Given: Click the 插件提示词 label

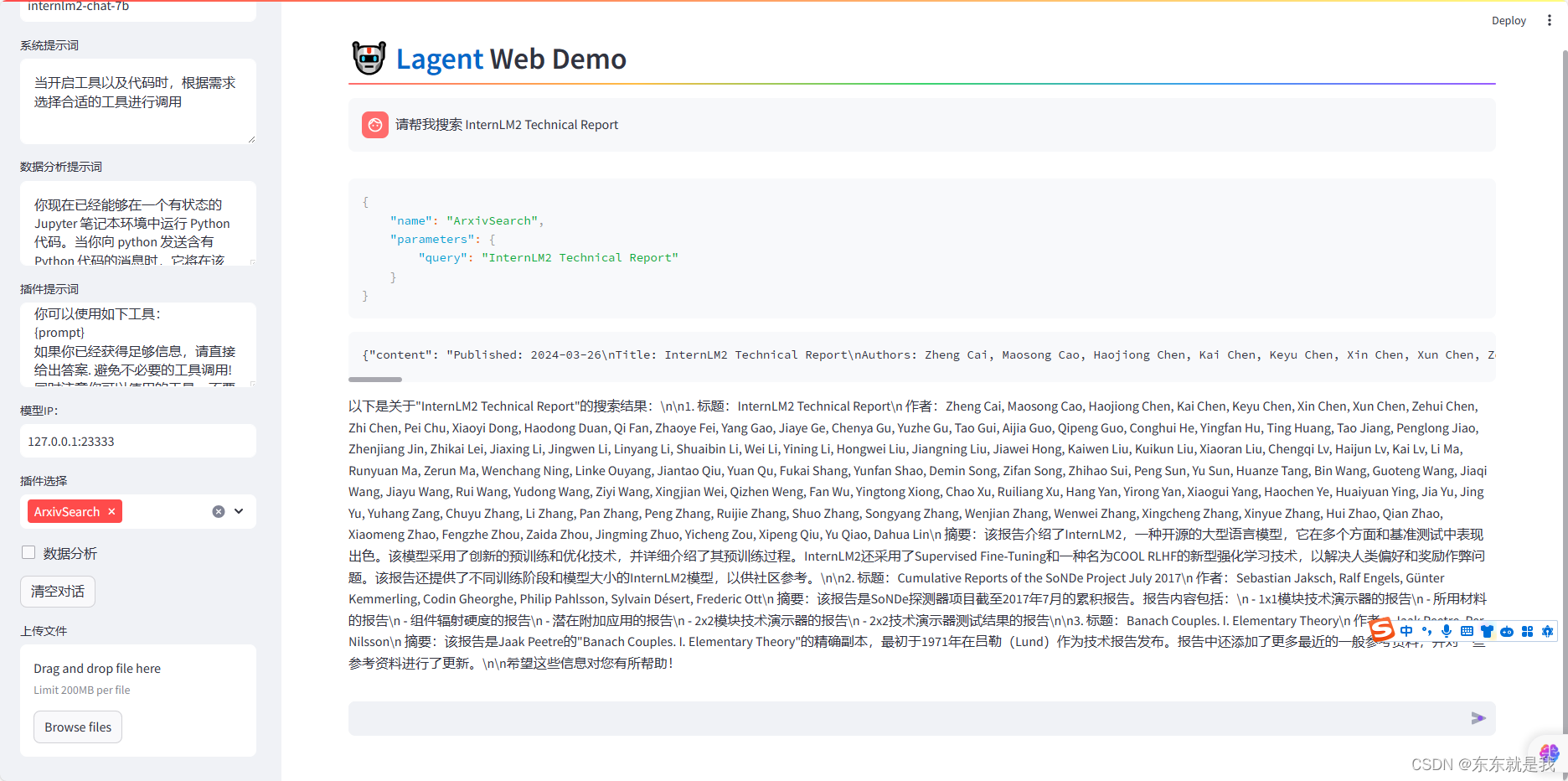Looking at the screenshot, I should [x=49, y=289].
